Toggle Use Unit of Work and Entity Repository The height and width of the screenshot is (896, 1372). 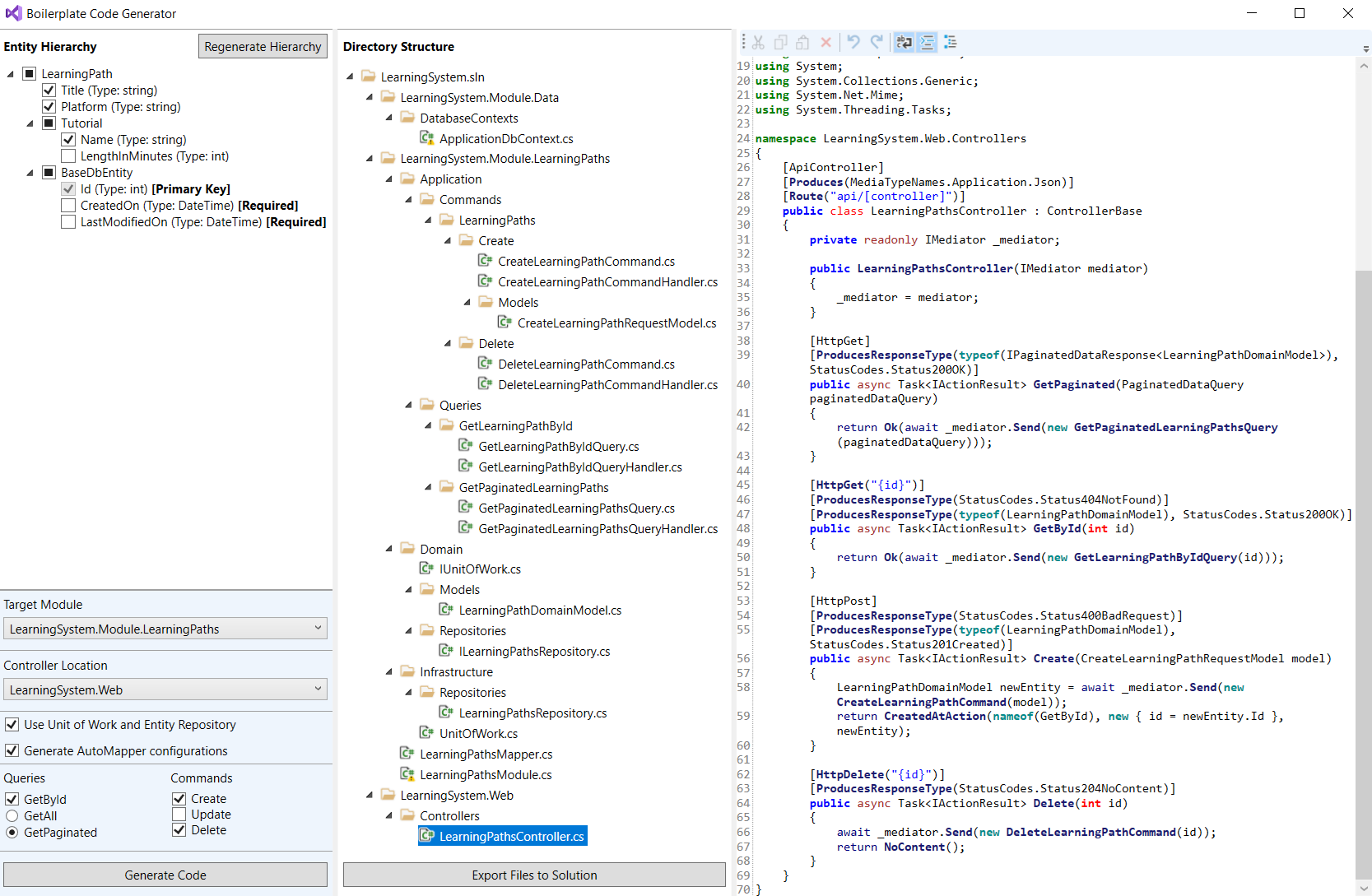coord(12,724)
